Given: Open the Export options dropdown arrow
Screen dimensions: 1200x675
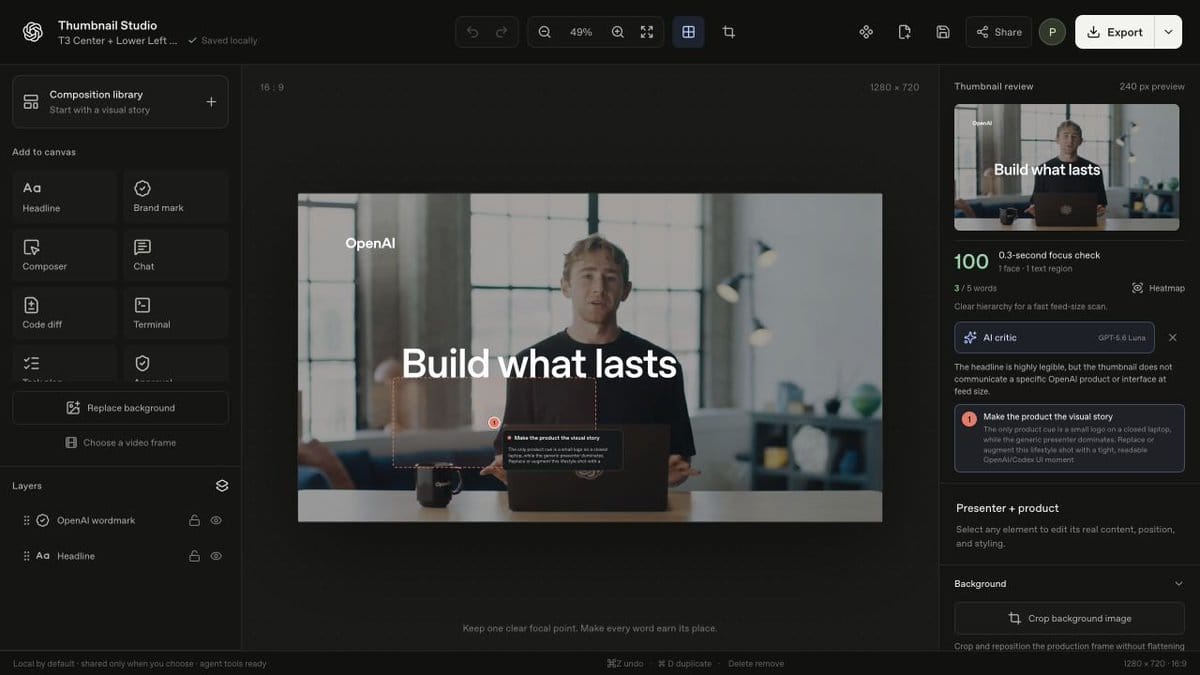Looking at the screenshot, I should (x=1168, y=32).
